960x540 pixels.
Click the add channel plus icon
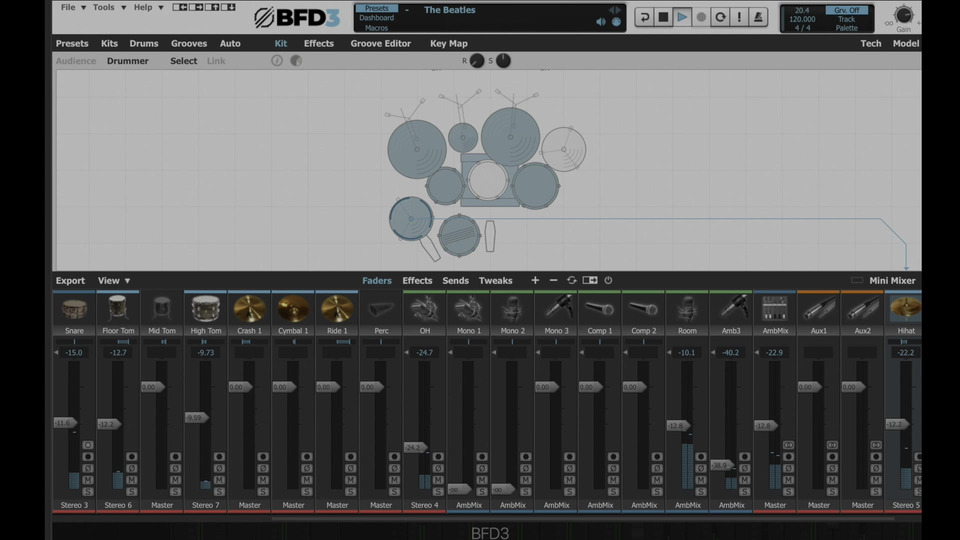pyautogui.click(x=535, y=280)
